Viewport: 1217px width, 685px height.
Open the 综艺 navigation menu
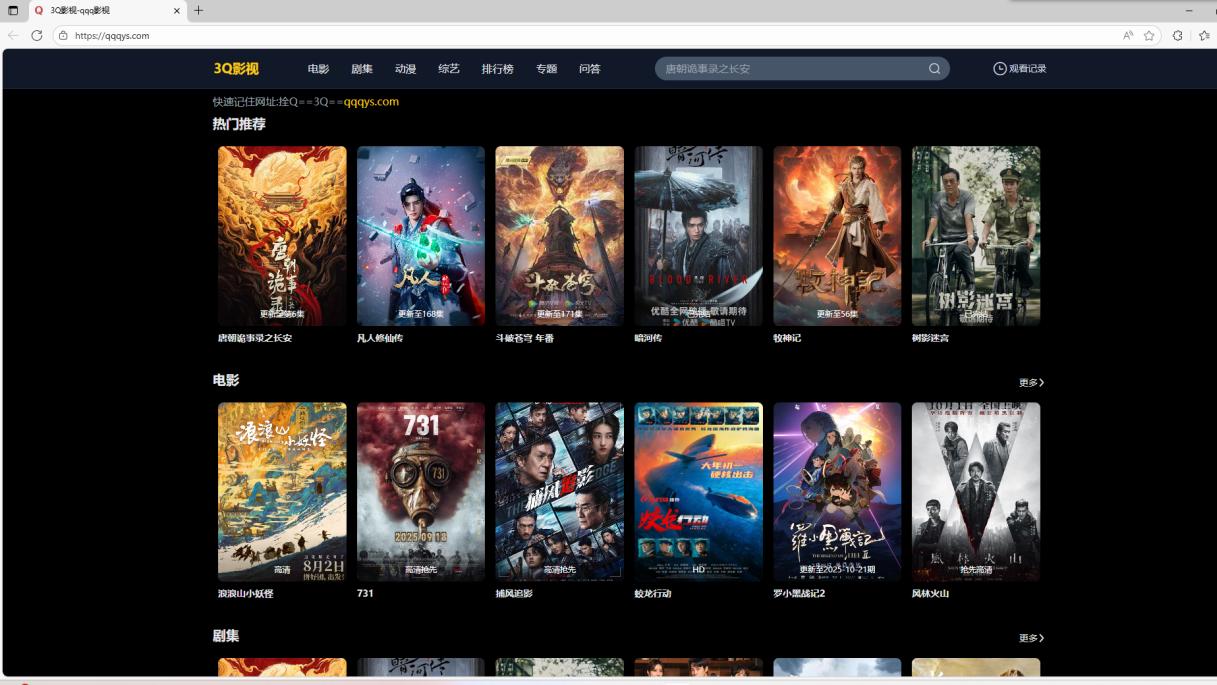coord(449,69)
